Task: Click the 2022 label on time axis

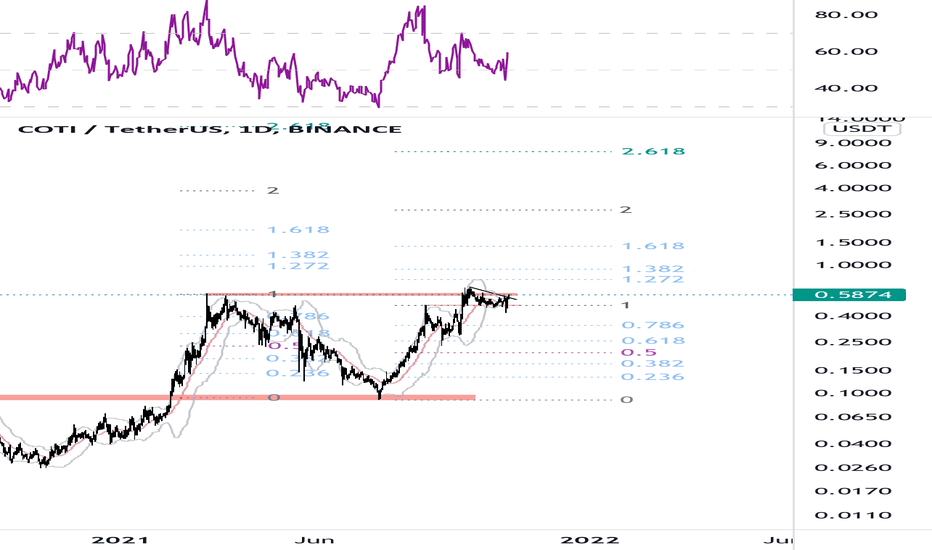Action: 590,540
